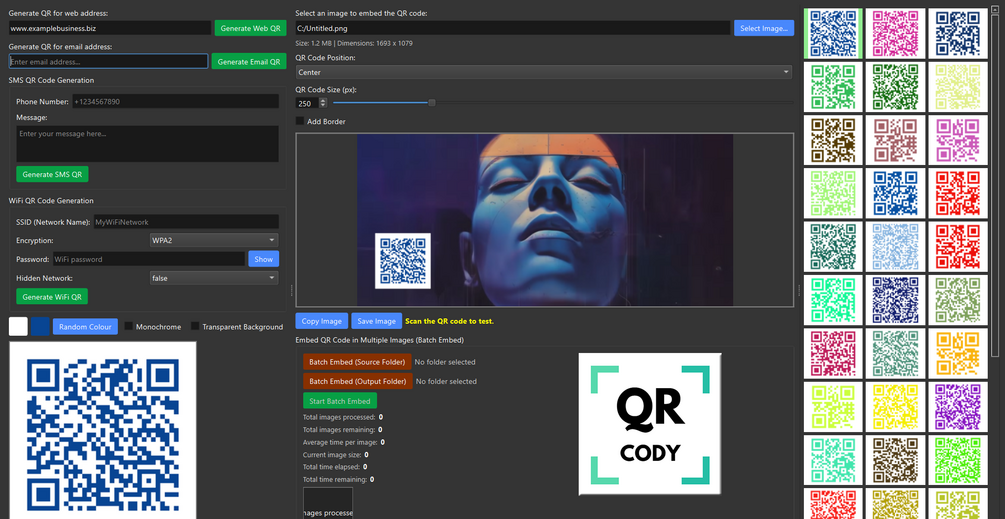Select the purple QR thumbnail
This screenshot has width=1005, height=519.
point(958,407)
